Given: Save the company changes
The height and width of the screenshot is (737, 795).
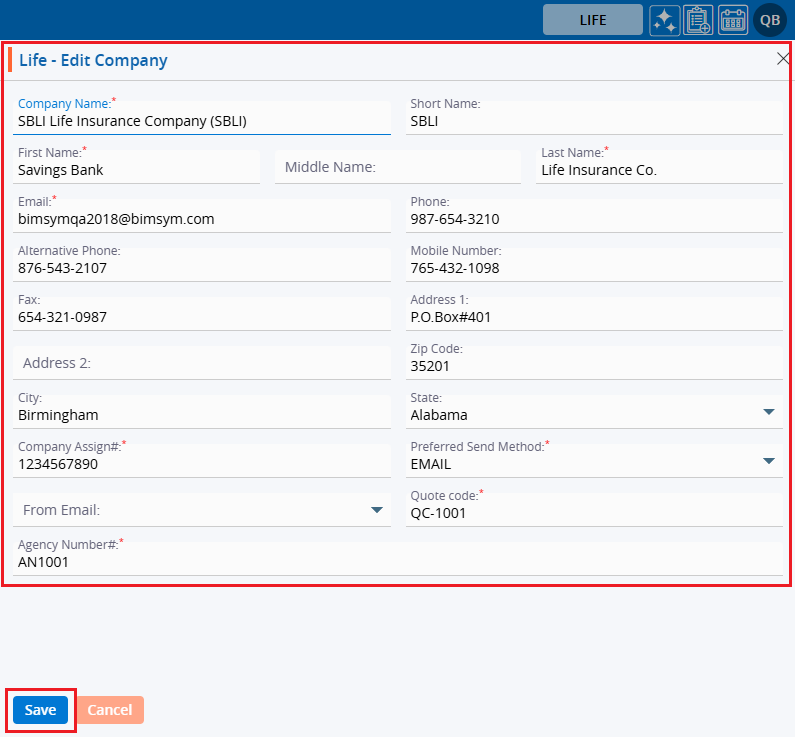Looking at the screenshot, I should [40, 710].
